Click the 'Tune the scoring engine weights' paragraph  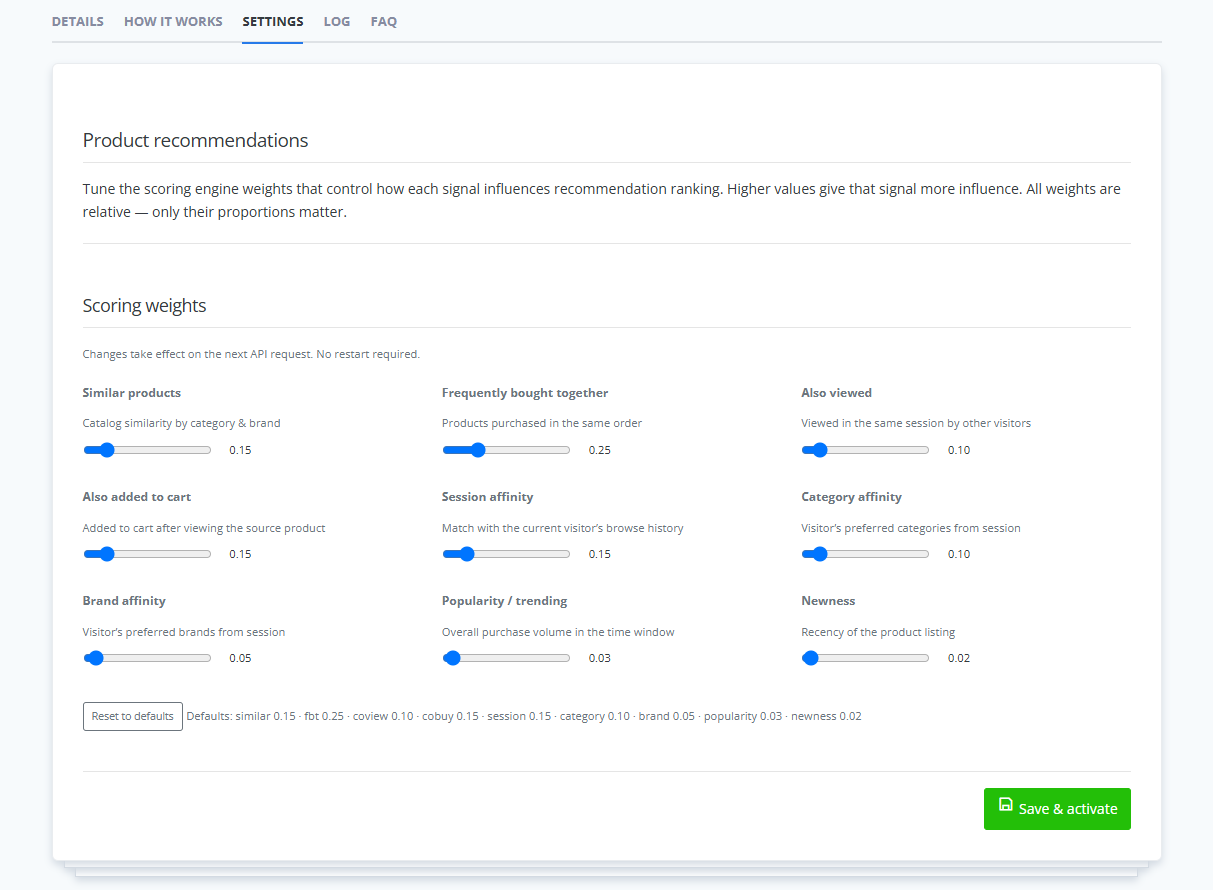tap(602, 200)
